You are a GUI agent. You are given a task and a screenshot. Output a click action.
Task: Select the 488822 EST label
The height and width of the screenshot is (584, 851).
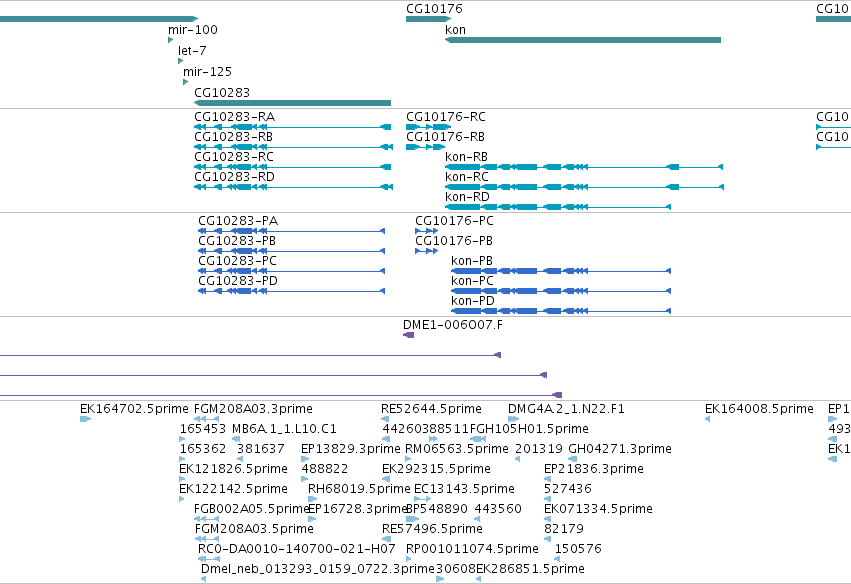click(325, 469)
